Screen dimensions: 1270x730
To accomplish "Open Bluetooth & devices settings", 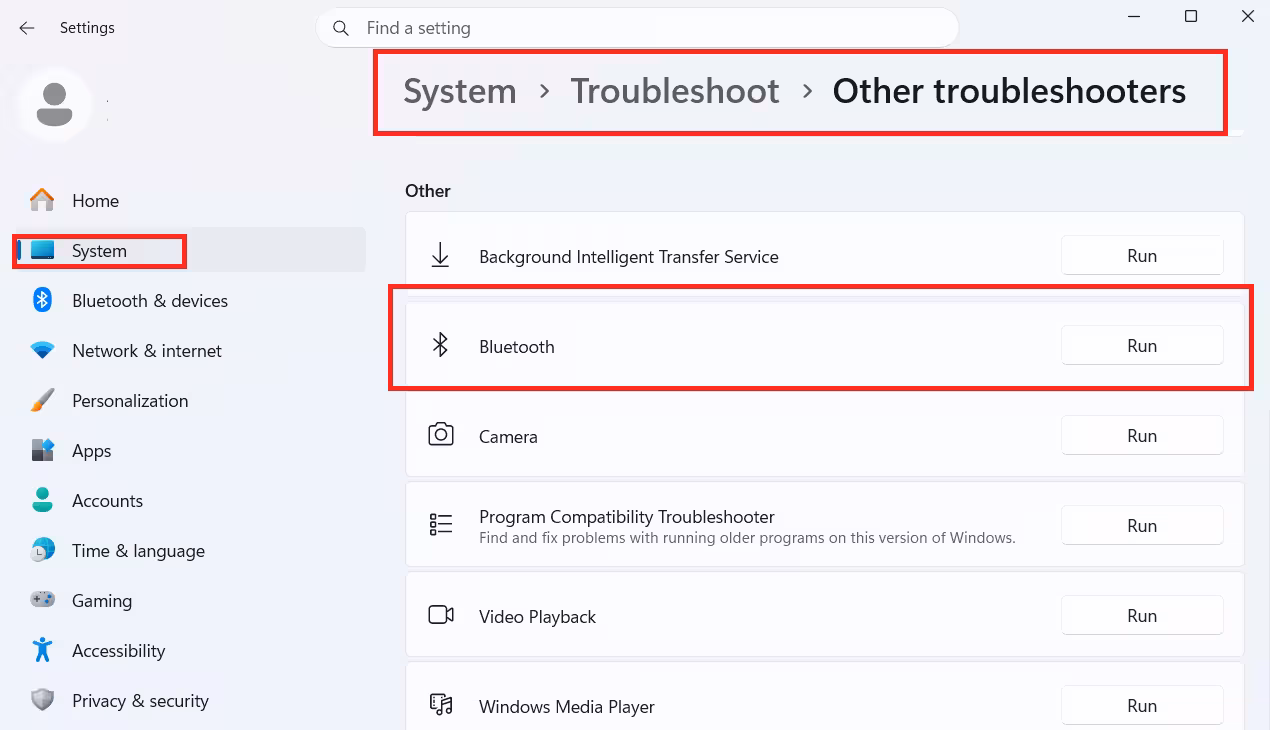I will point(190,301).
